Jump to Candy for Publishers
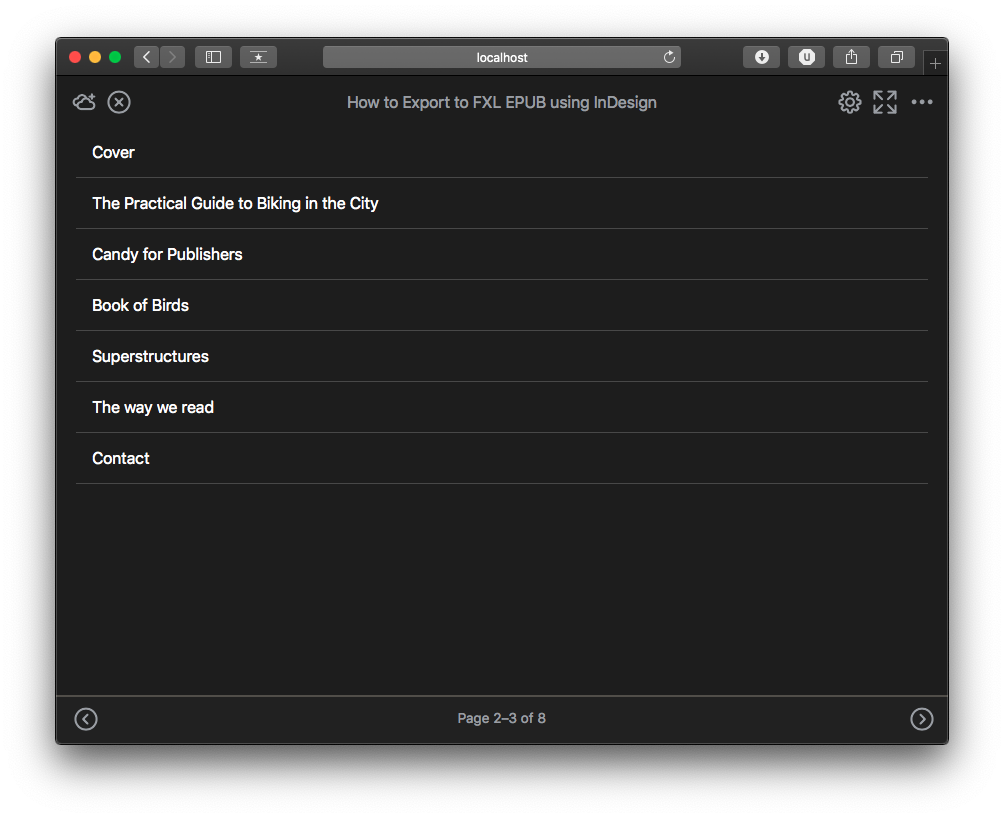 (167, 254)
